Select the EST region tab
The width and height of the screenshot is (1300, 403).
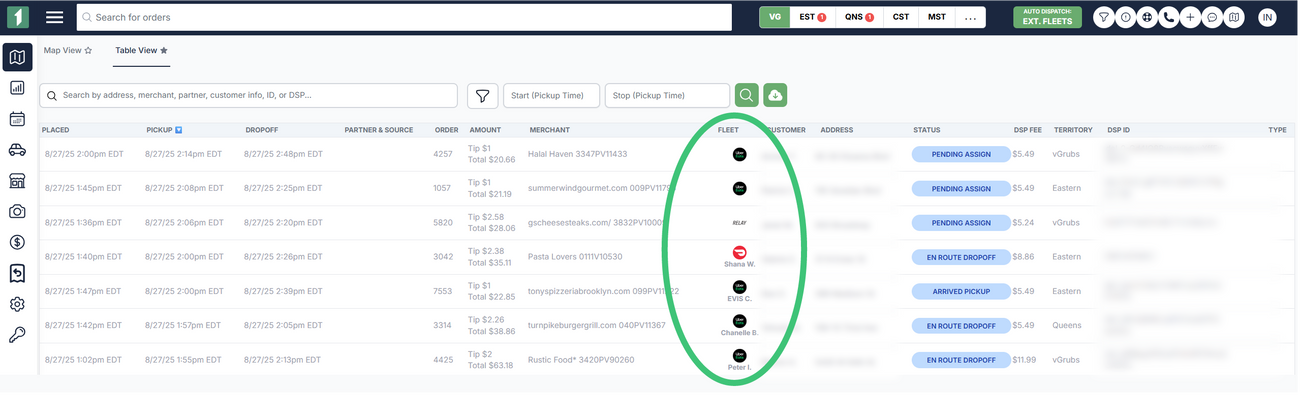pyautogui.click(x=812, y=17)
